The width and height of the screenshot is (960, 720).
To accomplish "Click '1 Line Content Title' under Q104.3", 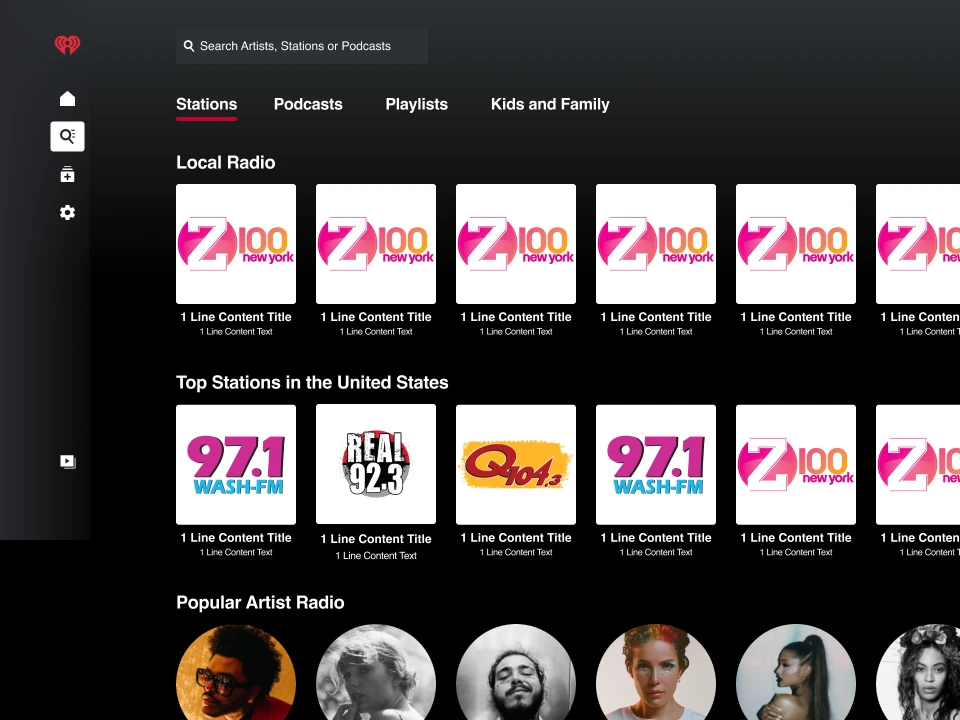I will [516, 538].
